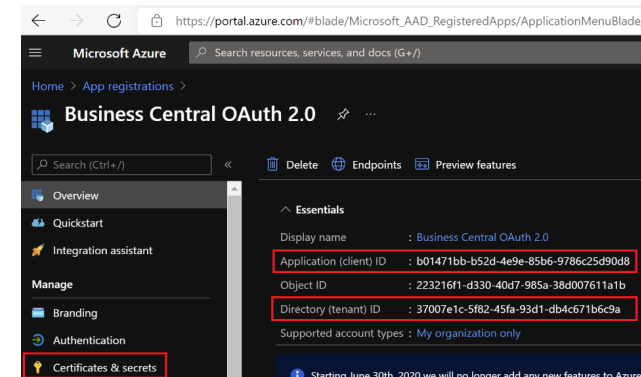Collapse the Essentials section
Image resolution: width=641 pixels, height=377 pixels.
point(285,210)
